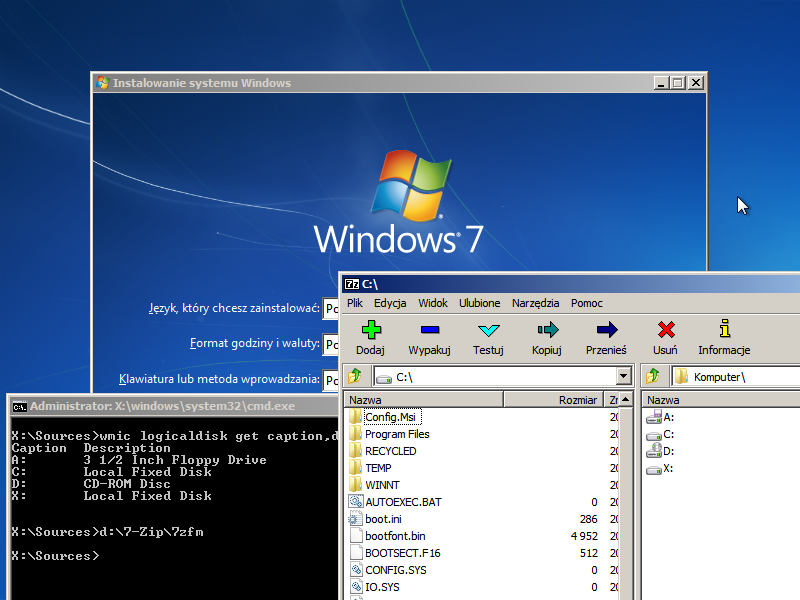This screenshot has height=600, width=800.
Task: Click the Komputer\ address path field
Action: point(736,377)
